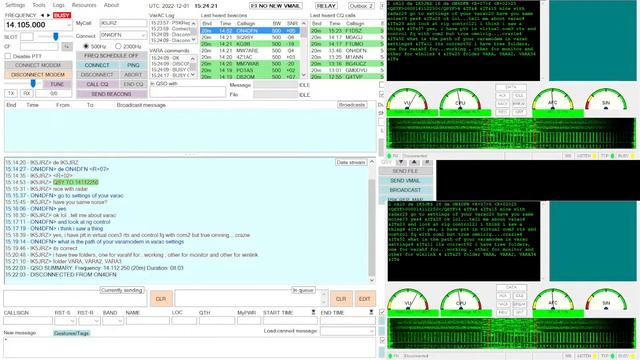This screenshot has width=640, height=360.
Task: Clear the In queue box with CLR
Action: point(341,299)
